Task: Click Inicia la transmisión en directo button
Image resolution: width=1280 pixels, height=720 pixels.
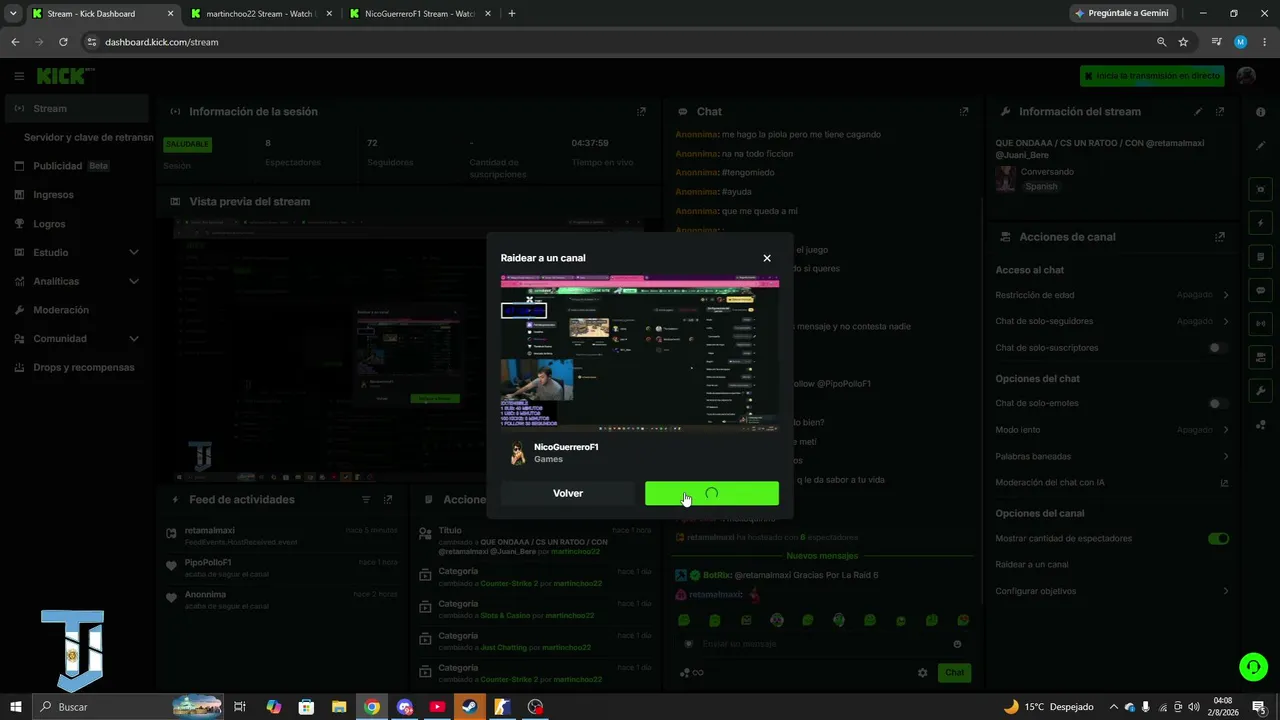Action: coord(1152,76)
